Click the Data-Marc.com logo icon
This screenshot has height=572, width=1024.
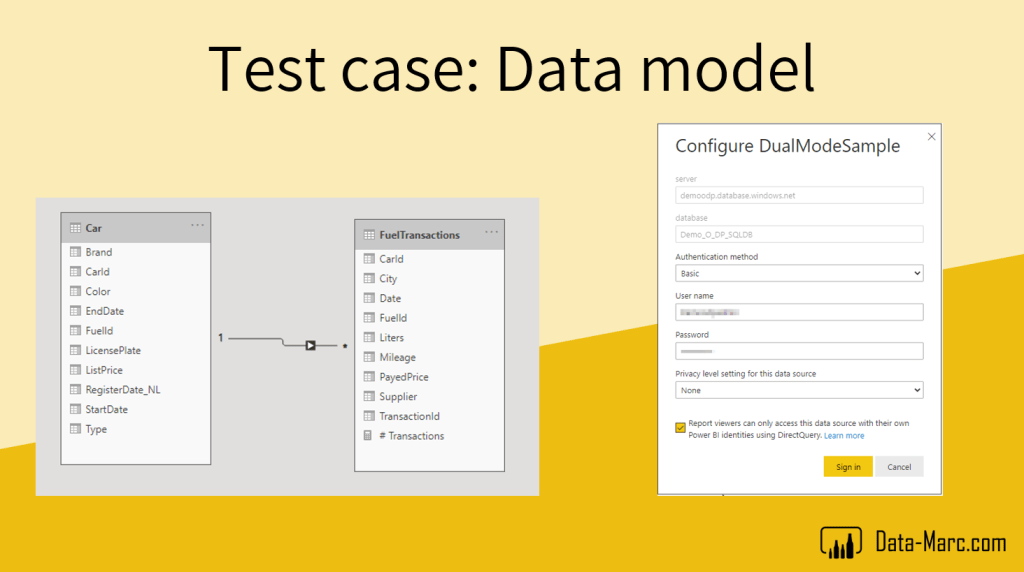(841, 543)
